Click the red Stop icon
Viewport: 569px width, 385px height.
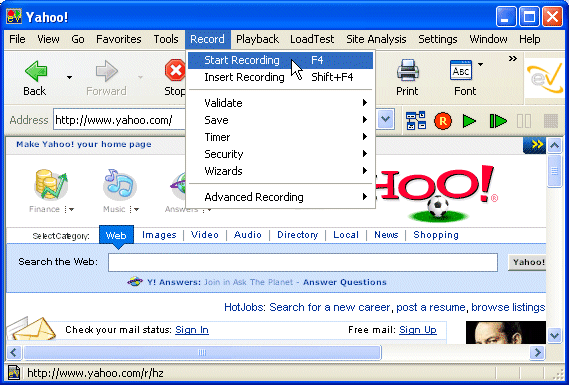pyautogui.click(x=175, y=70)
